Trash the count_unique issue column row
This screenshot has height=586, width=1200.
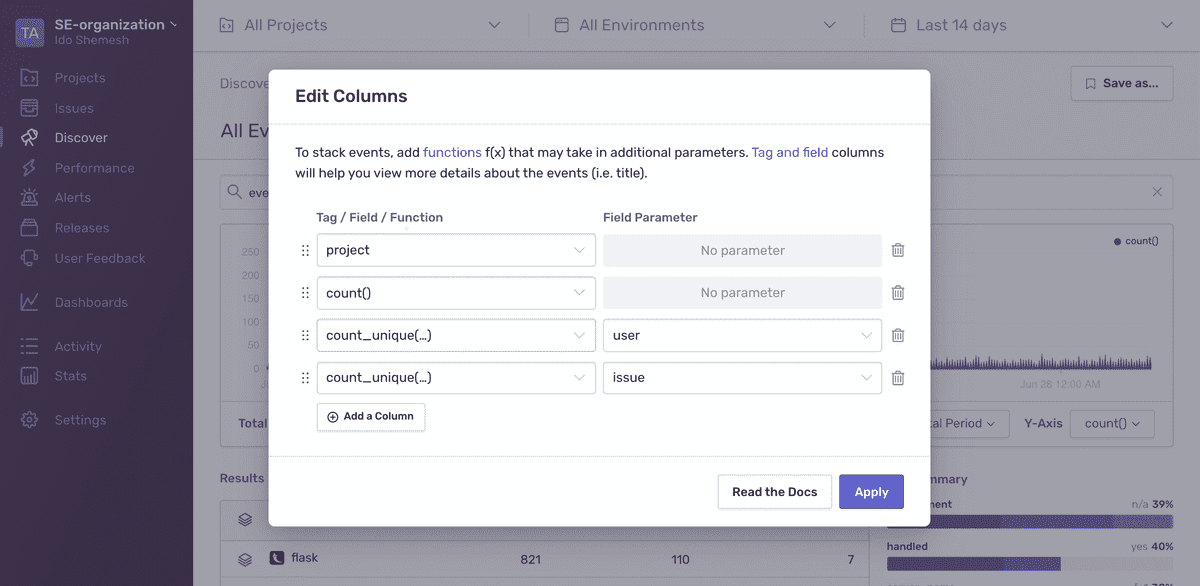pos(898,378)
